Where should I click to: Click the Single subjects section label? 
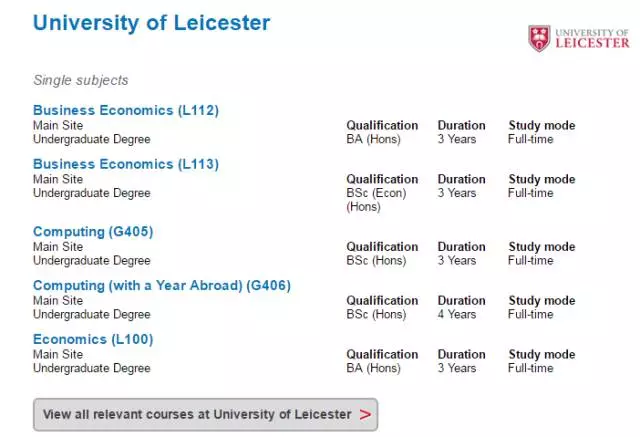[81, 80]
